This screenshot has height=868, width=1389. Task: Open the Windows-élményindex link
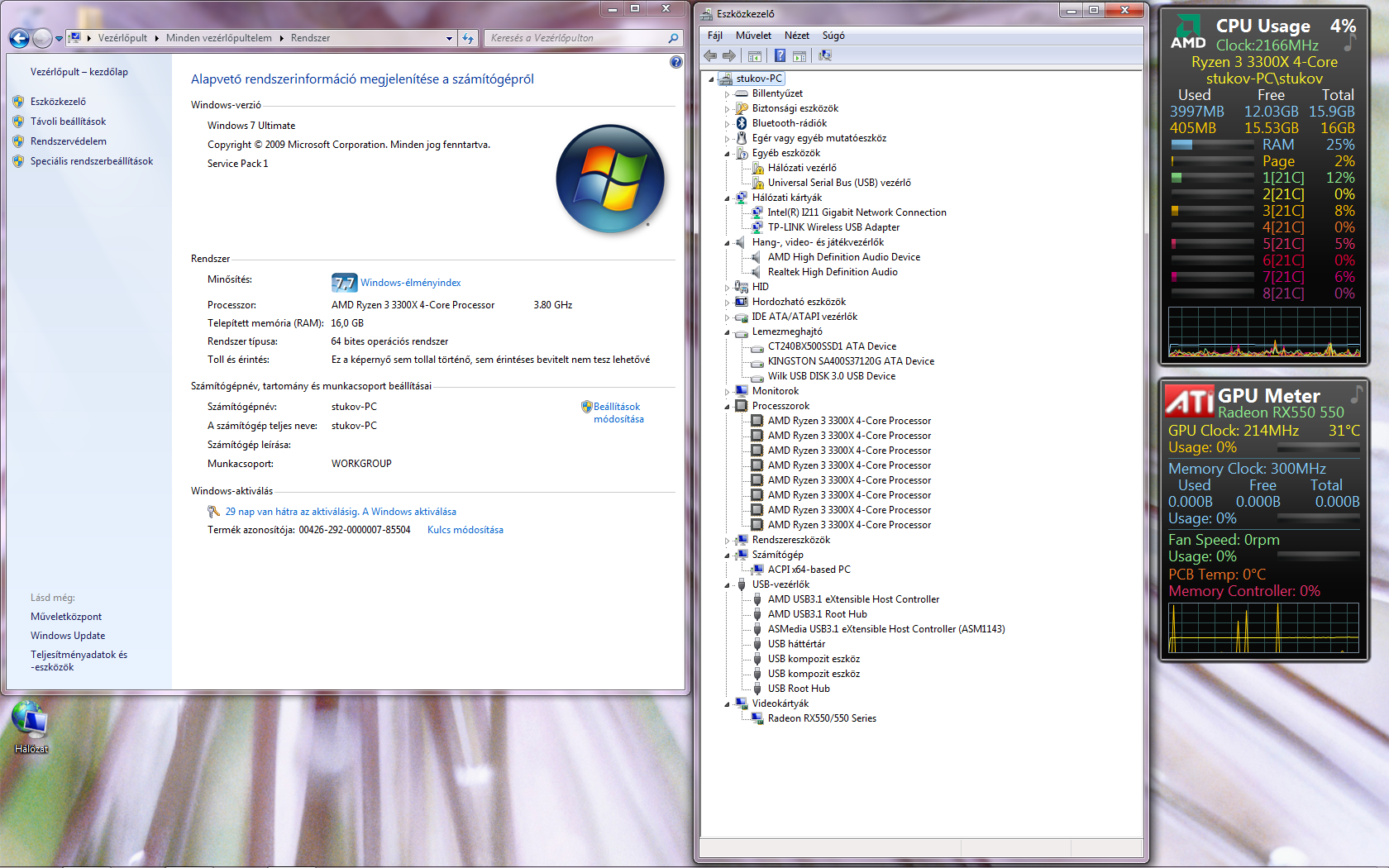click(410, 283)
